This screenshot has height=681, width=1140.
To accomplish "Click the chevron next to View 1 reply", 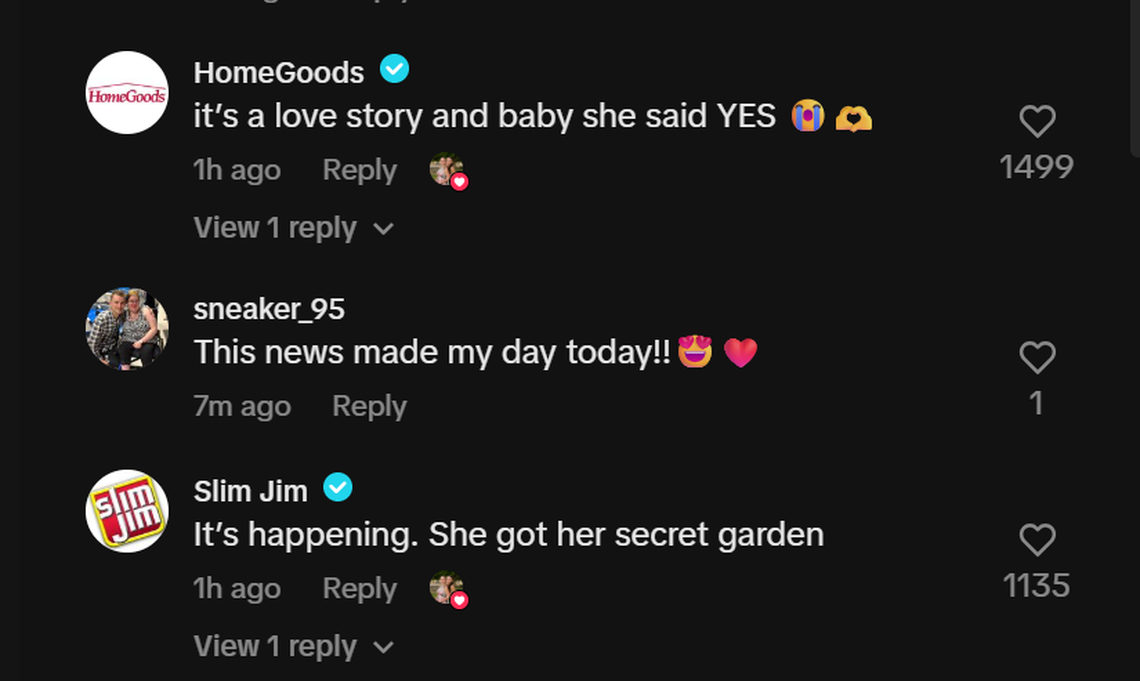I will point(383,228).
